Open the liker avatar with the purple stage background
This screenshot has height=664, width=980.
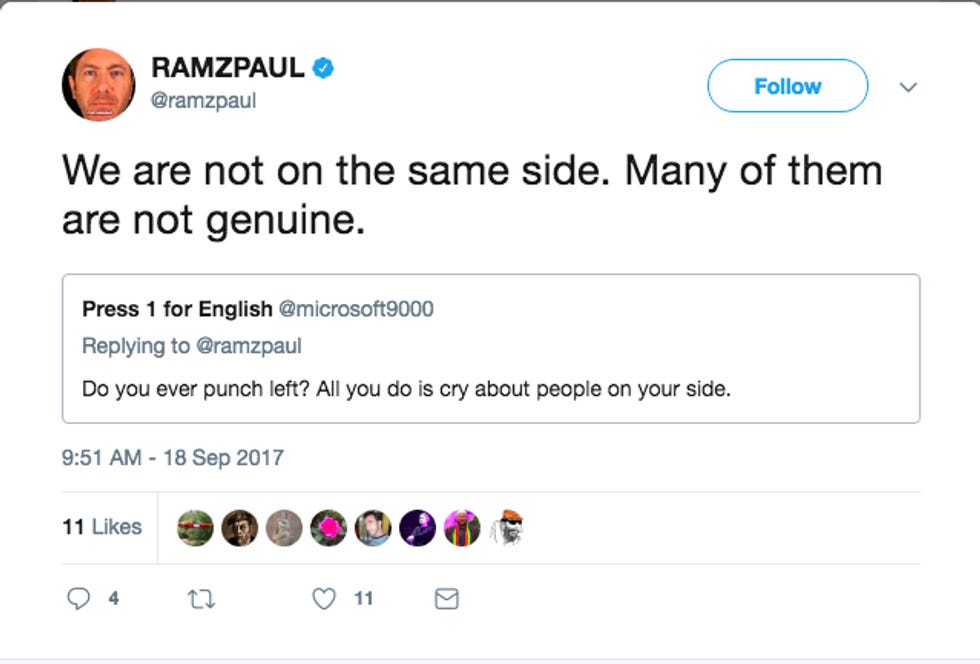(417, 527)
